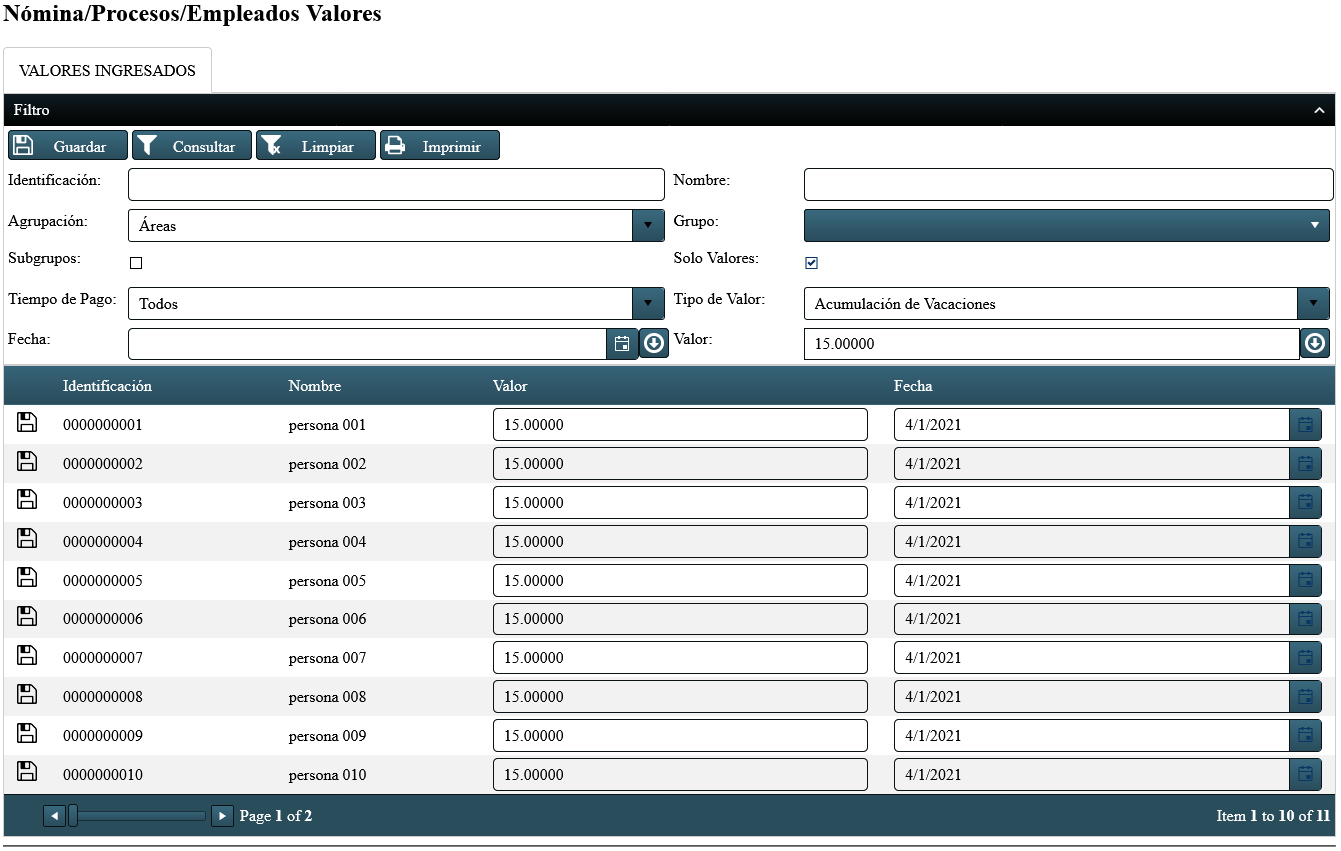Click the pager slider handle
1341x851 pixels.
tap(73, 816)
